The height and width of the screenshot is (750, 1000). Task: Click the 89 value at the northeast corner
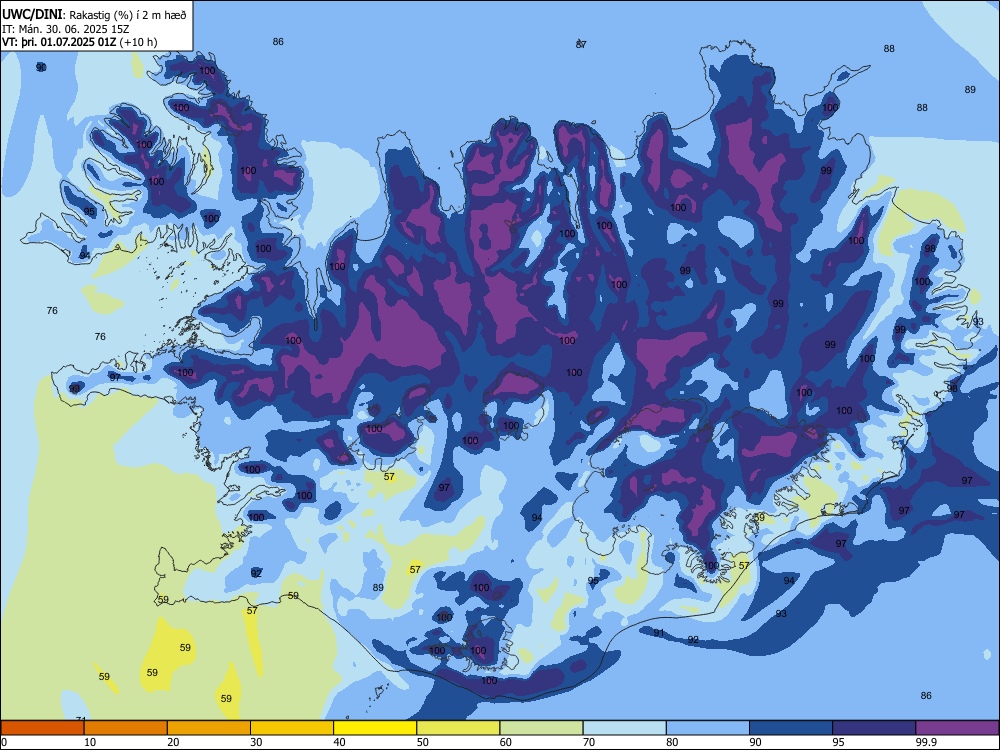tap(970, 89)
